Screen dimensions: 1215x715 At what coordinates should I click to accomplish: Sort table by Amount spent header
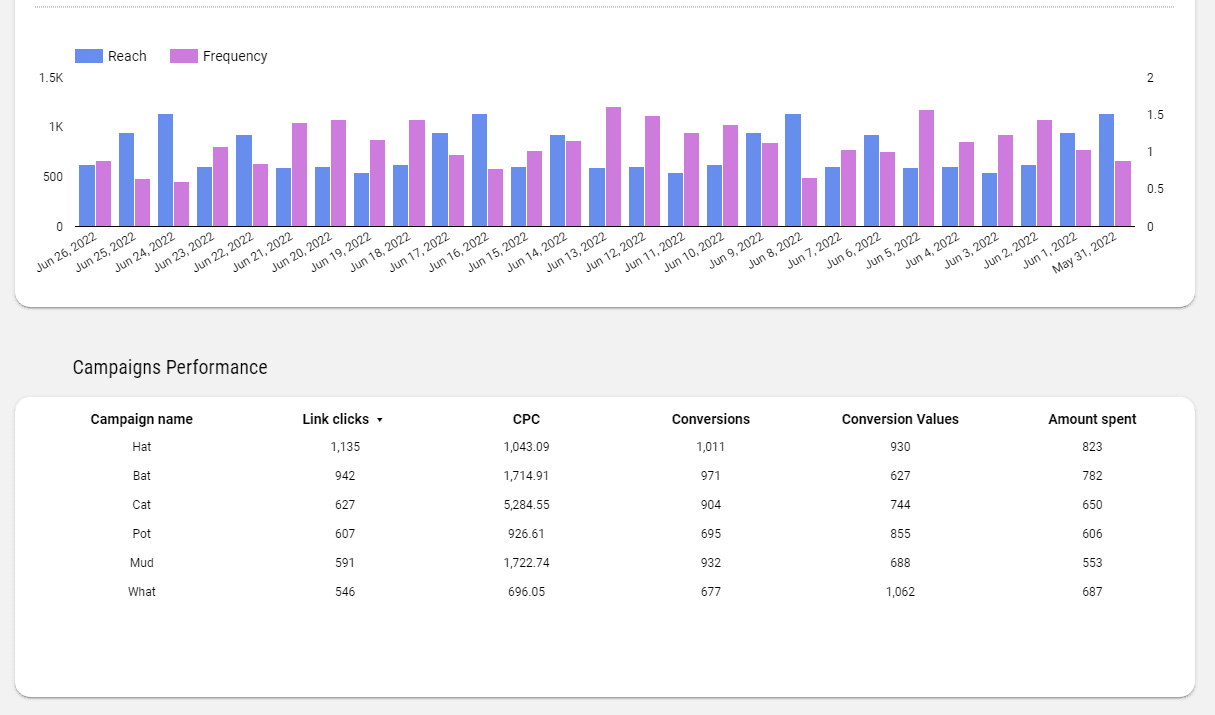click(1092, 419)
